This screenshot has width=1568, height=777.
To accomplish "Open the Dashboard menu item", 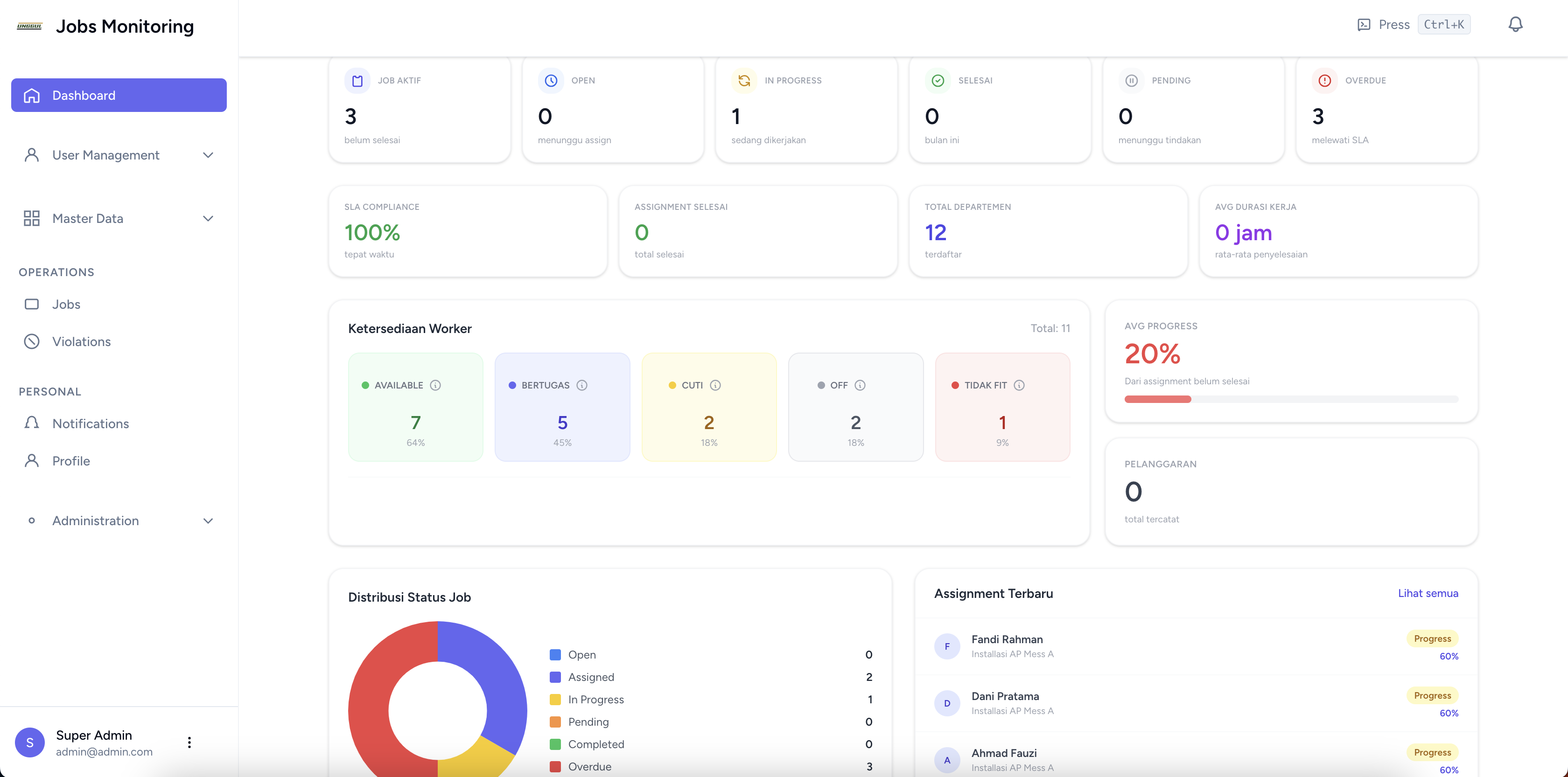I will [119, 96].
